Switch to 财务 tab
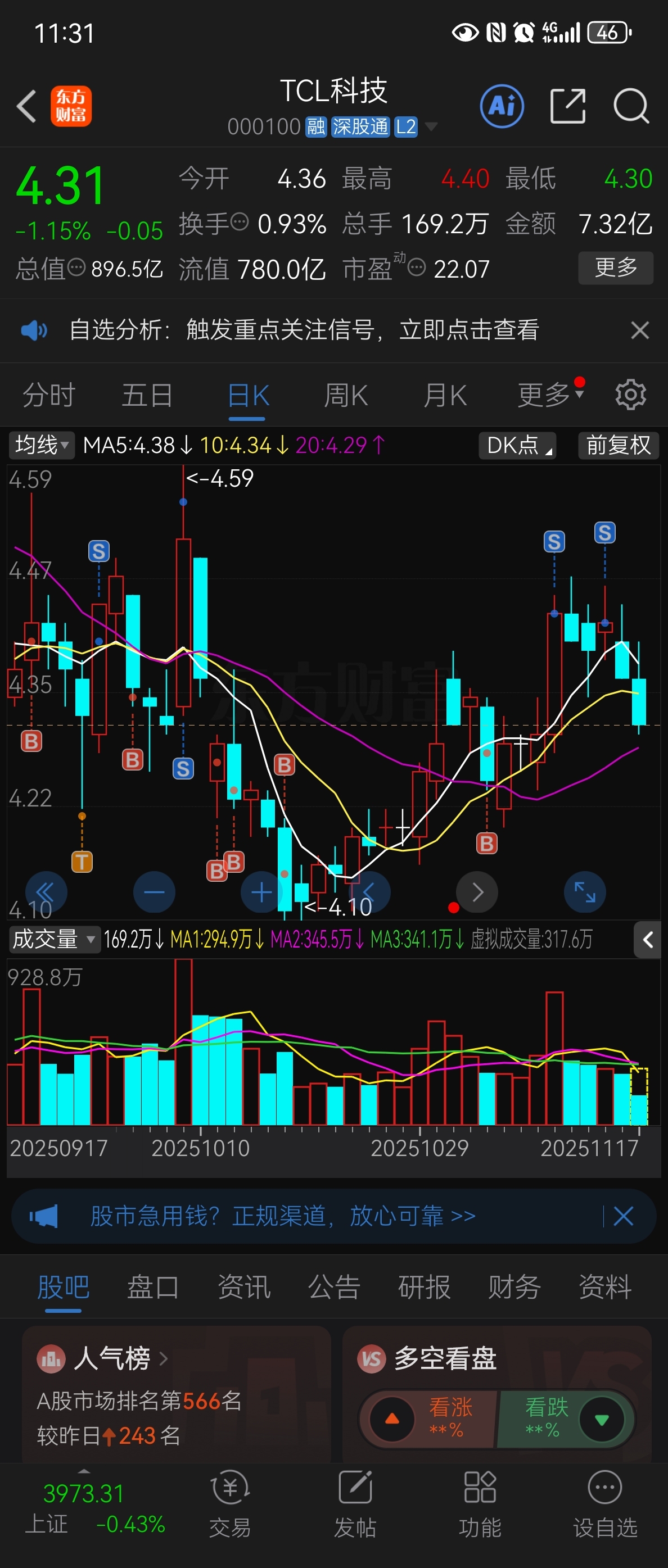 514,1287
